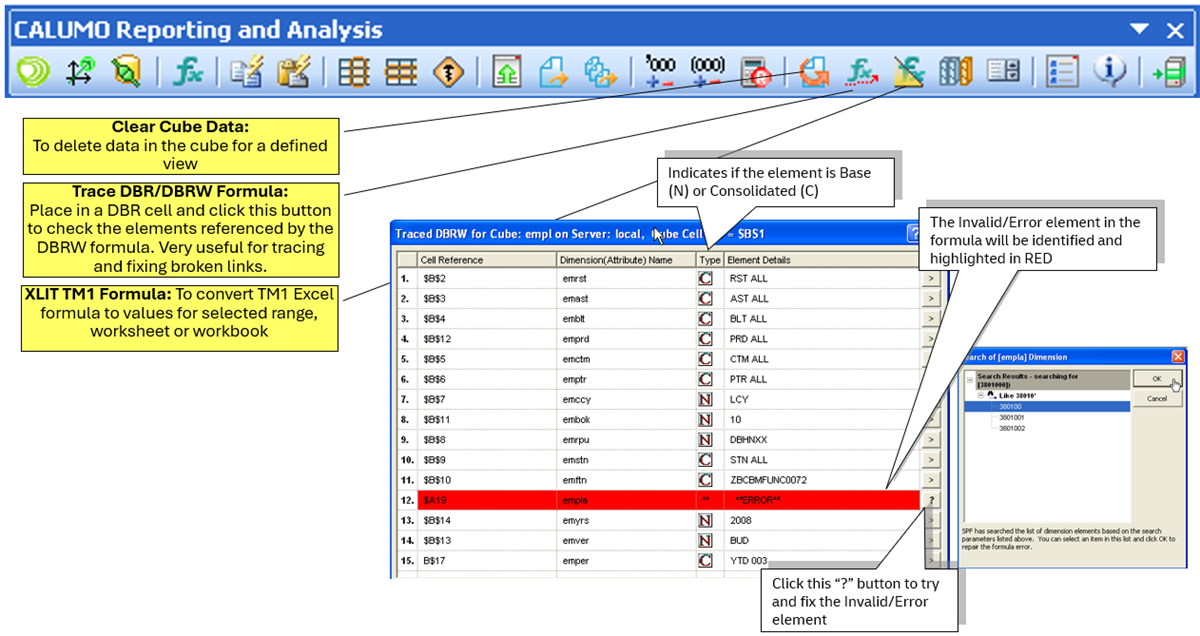Collapse the Like 38010* tree node
Screen dimensions: 1200x636
pos(983,395)
